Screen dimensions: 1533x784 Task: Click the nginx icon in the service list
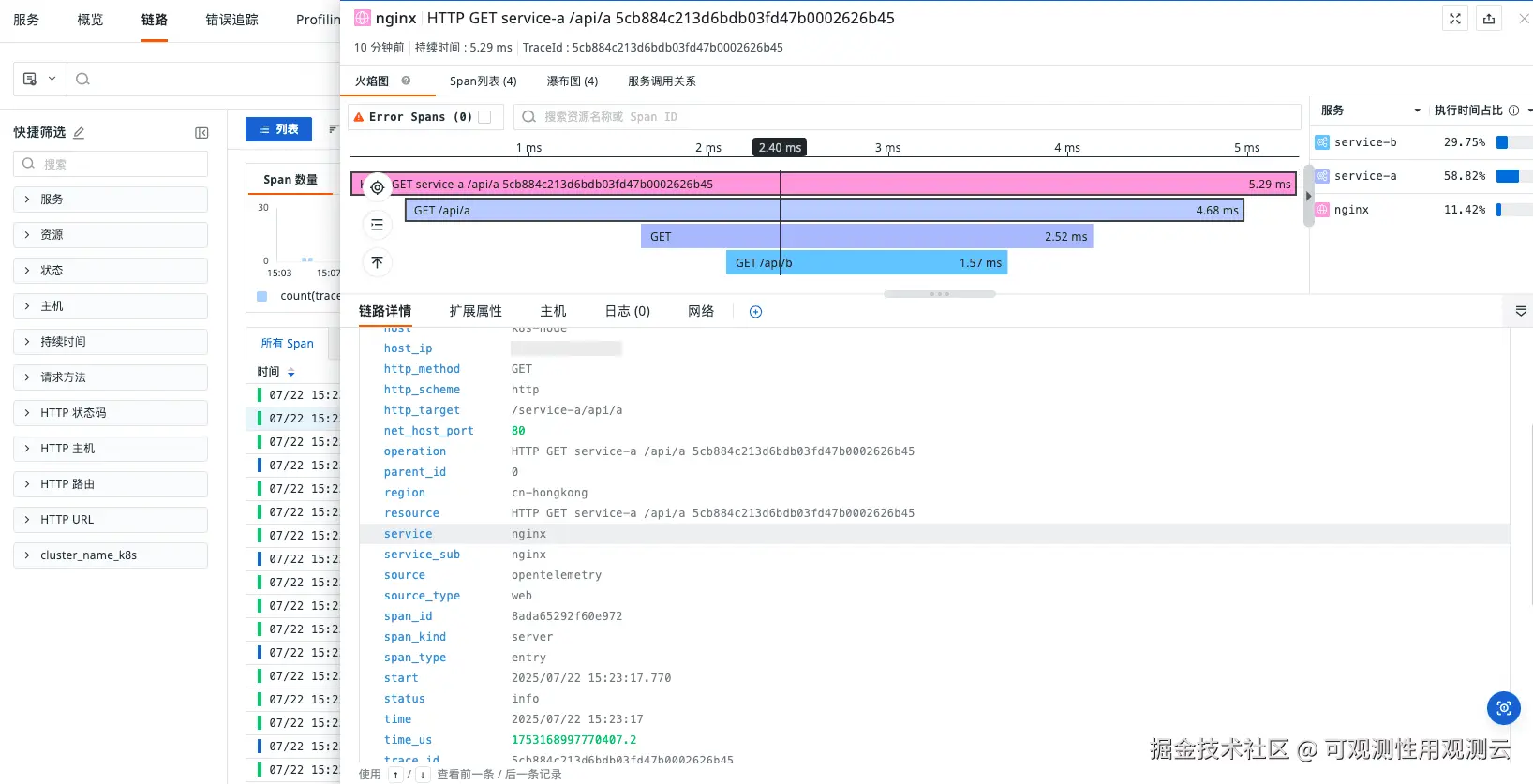coord(1322,210)
